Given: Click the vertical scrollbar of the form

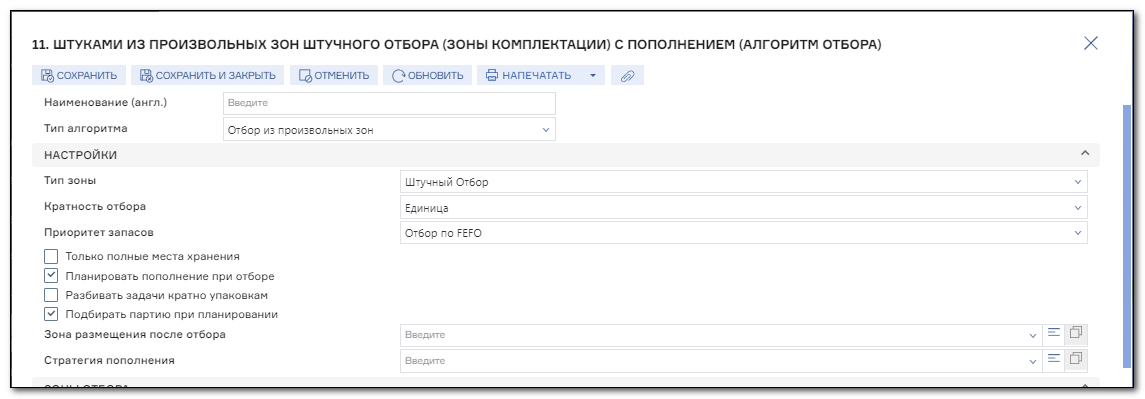Looking at the screenshot, I should 1127,235.
